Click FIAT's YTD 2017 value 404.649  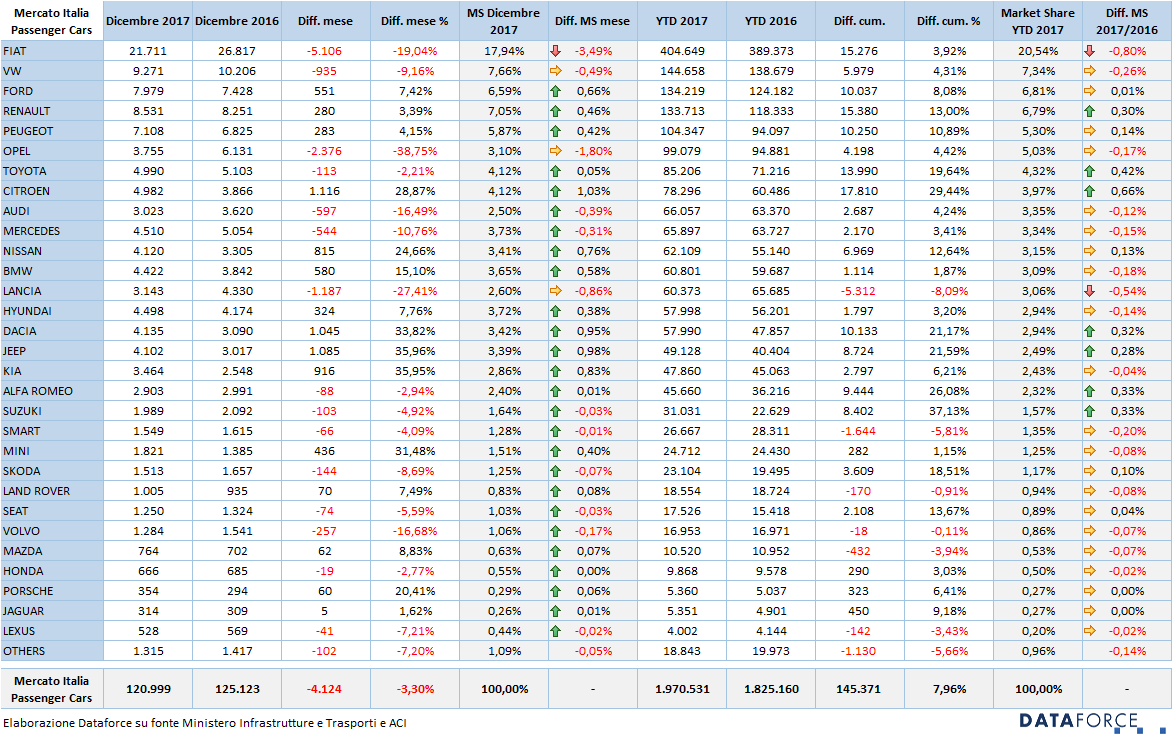pyautogui.click(x=682, y=51)
